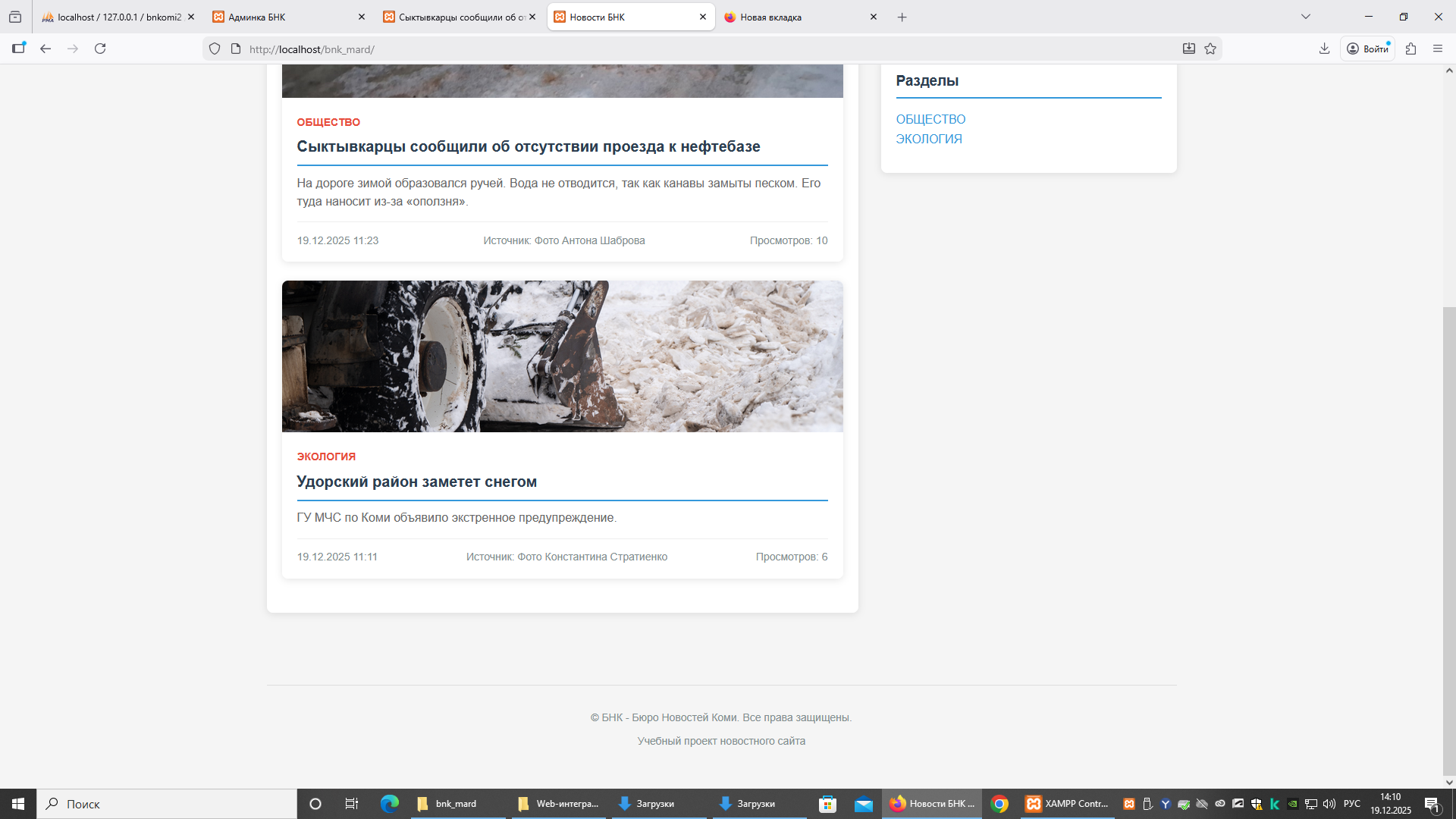The height and width of the screenshot is (819, 1456).
Task: Go back with the browser back arrow
Action: [x=45, y=49]
